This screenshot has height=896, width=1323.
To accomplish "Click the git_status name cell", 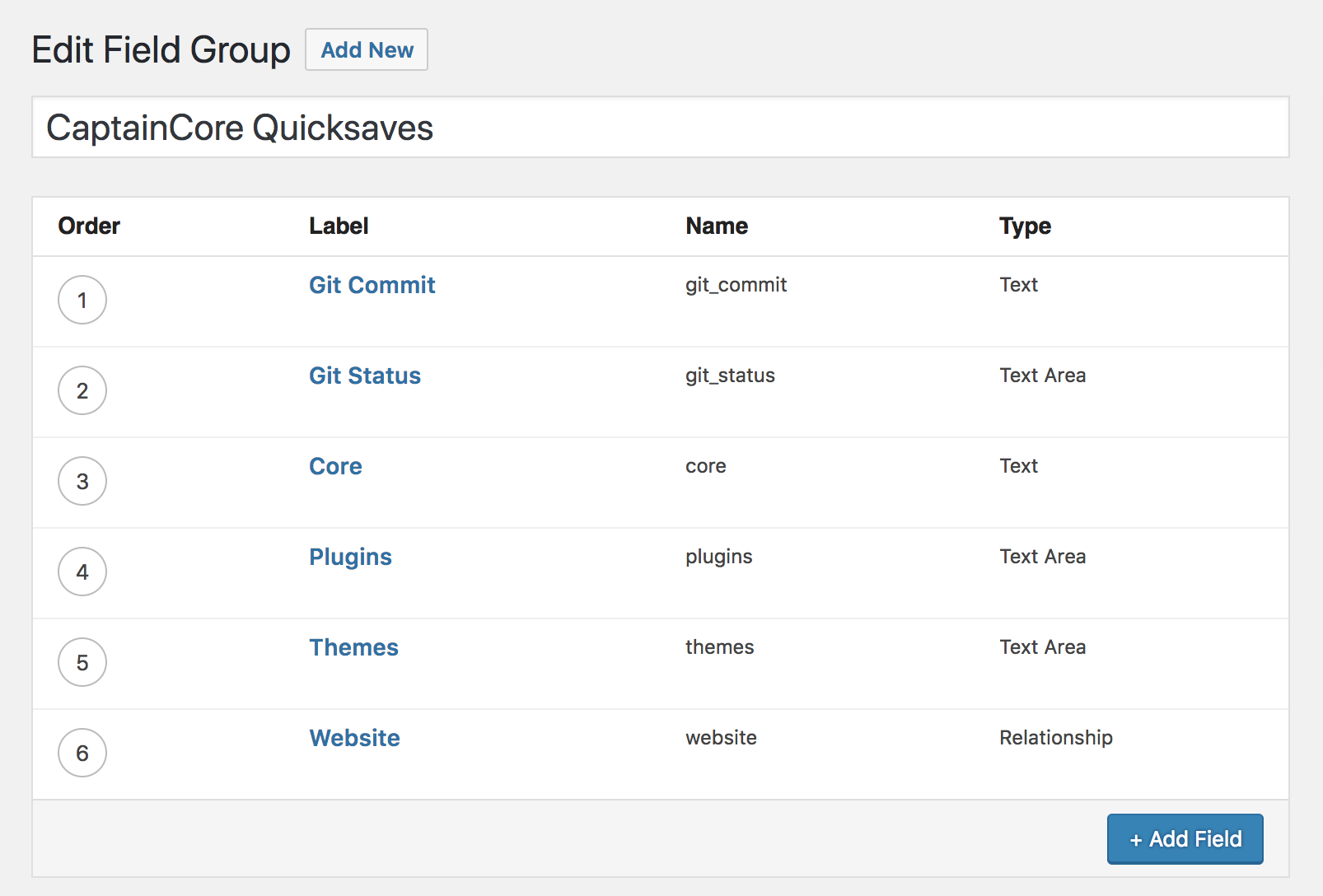I will [731, 376].
